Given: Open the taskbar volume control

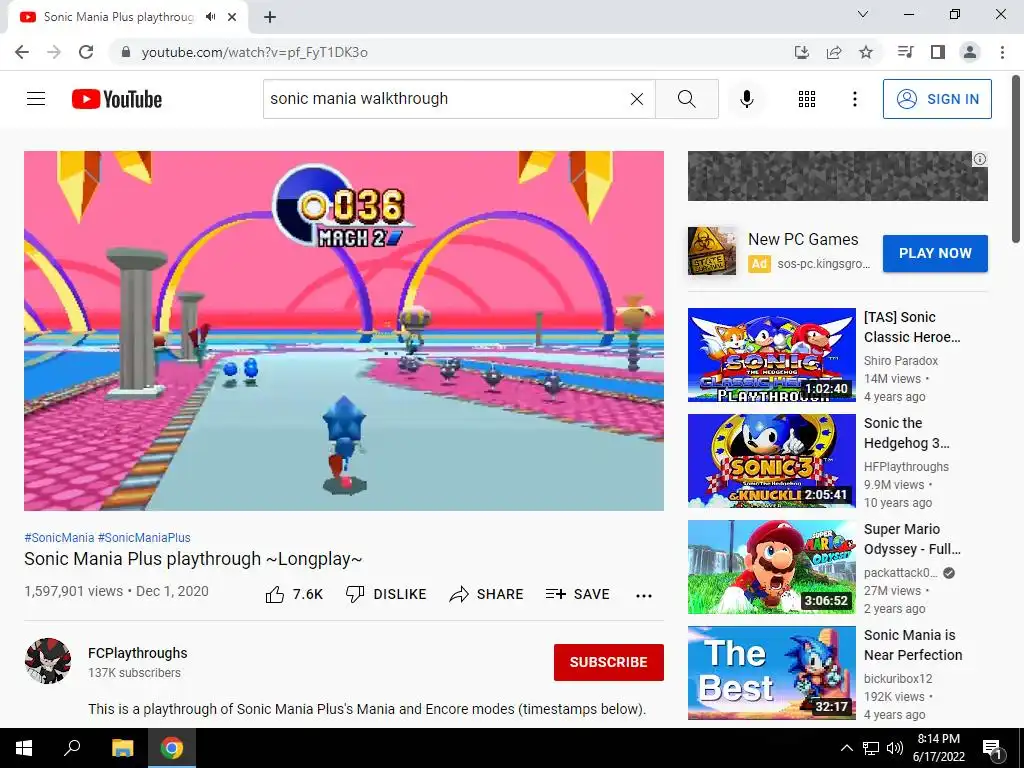Looking at the screenshot, I should click(895, 748).
